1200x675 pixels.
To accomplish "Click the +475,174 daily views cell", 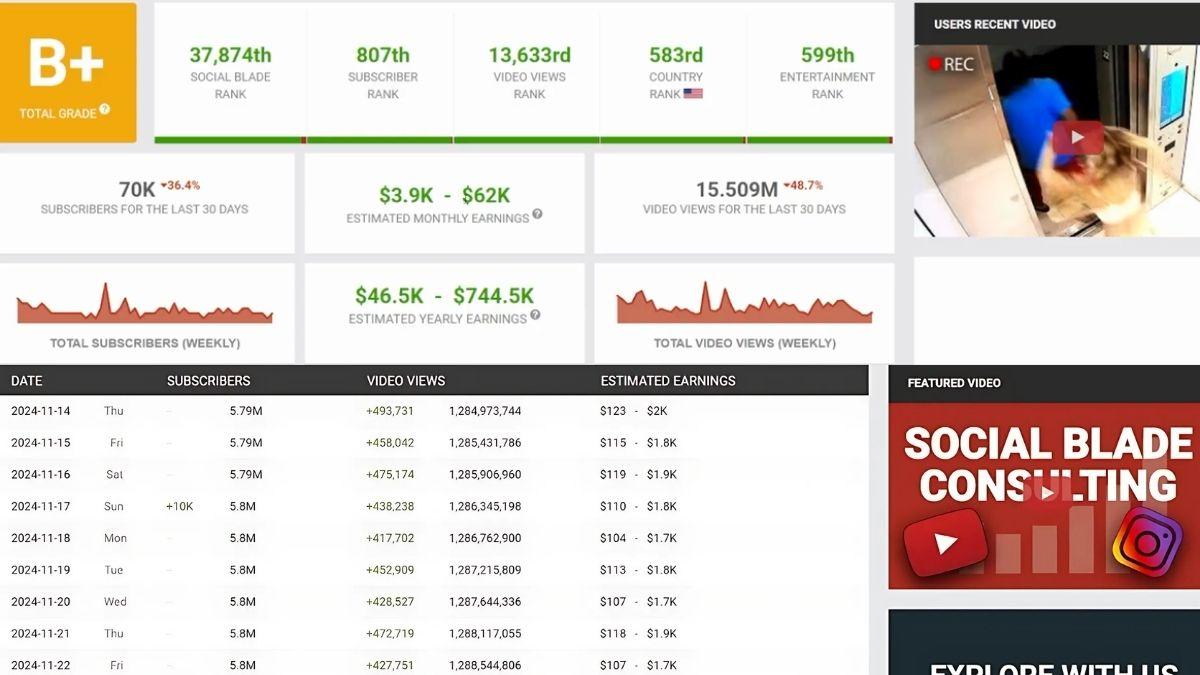I will (390, 475).
